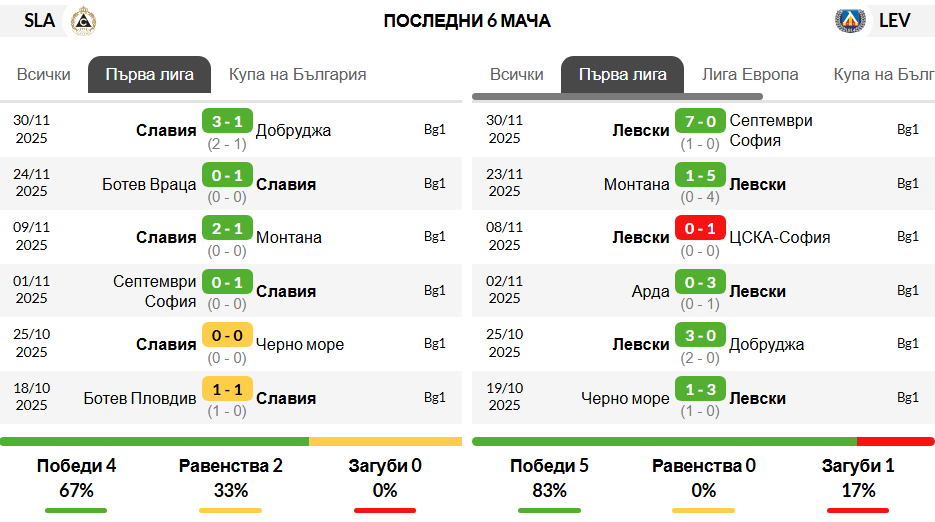Image resolution: width=935 pixels, height=522 pixels.
Task: Click the Slavia club crest icon
Action: pos(83,21)
